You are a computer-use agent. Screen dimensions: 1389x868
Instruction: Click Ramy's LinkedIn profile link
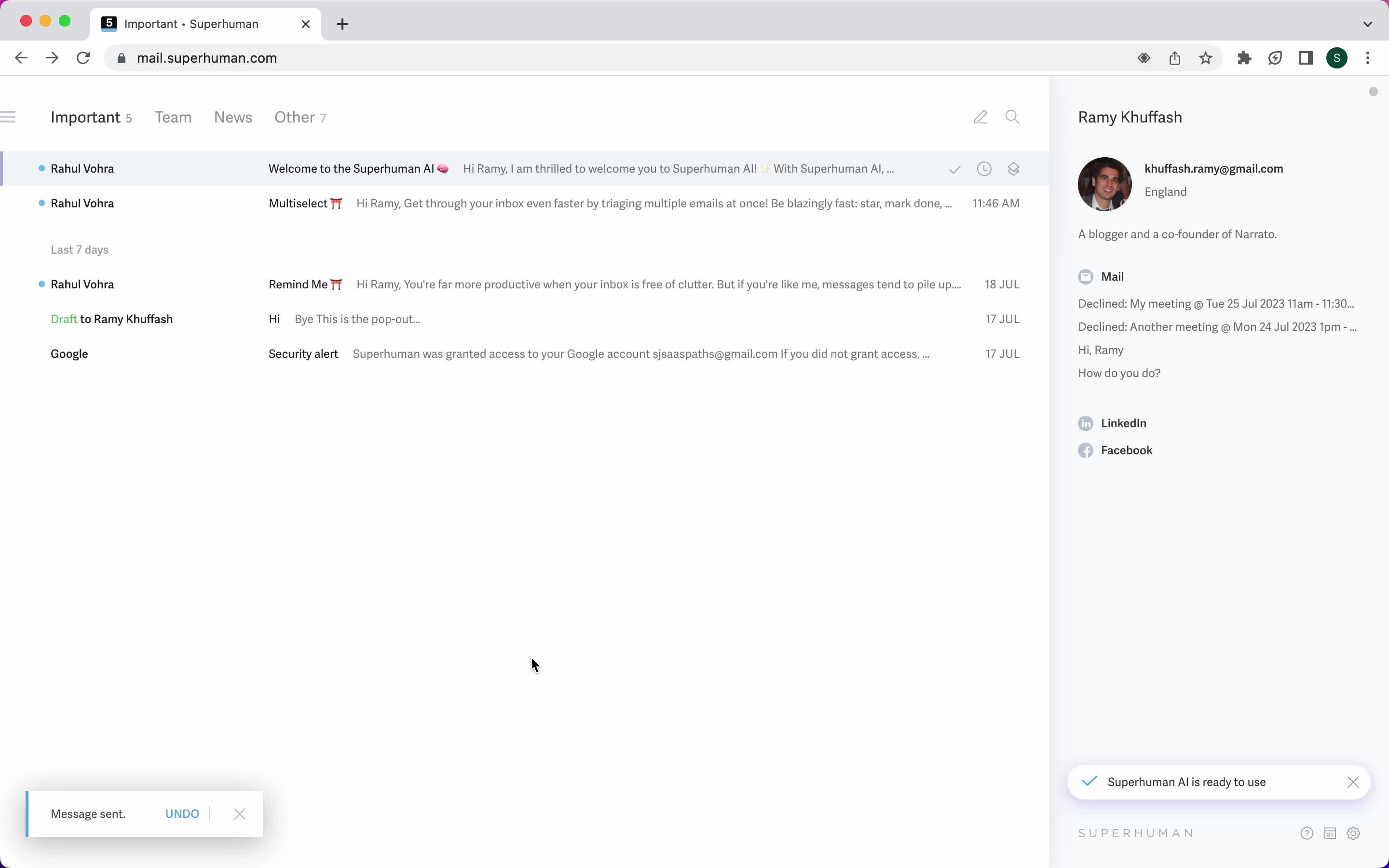pyautogui.click(x=1123, y=422)
